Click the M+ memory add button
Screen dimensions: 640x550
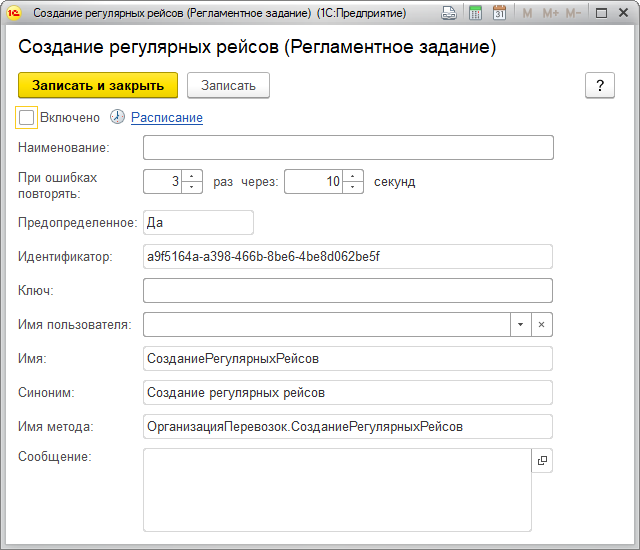coord(550,13)
